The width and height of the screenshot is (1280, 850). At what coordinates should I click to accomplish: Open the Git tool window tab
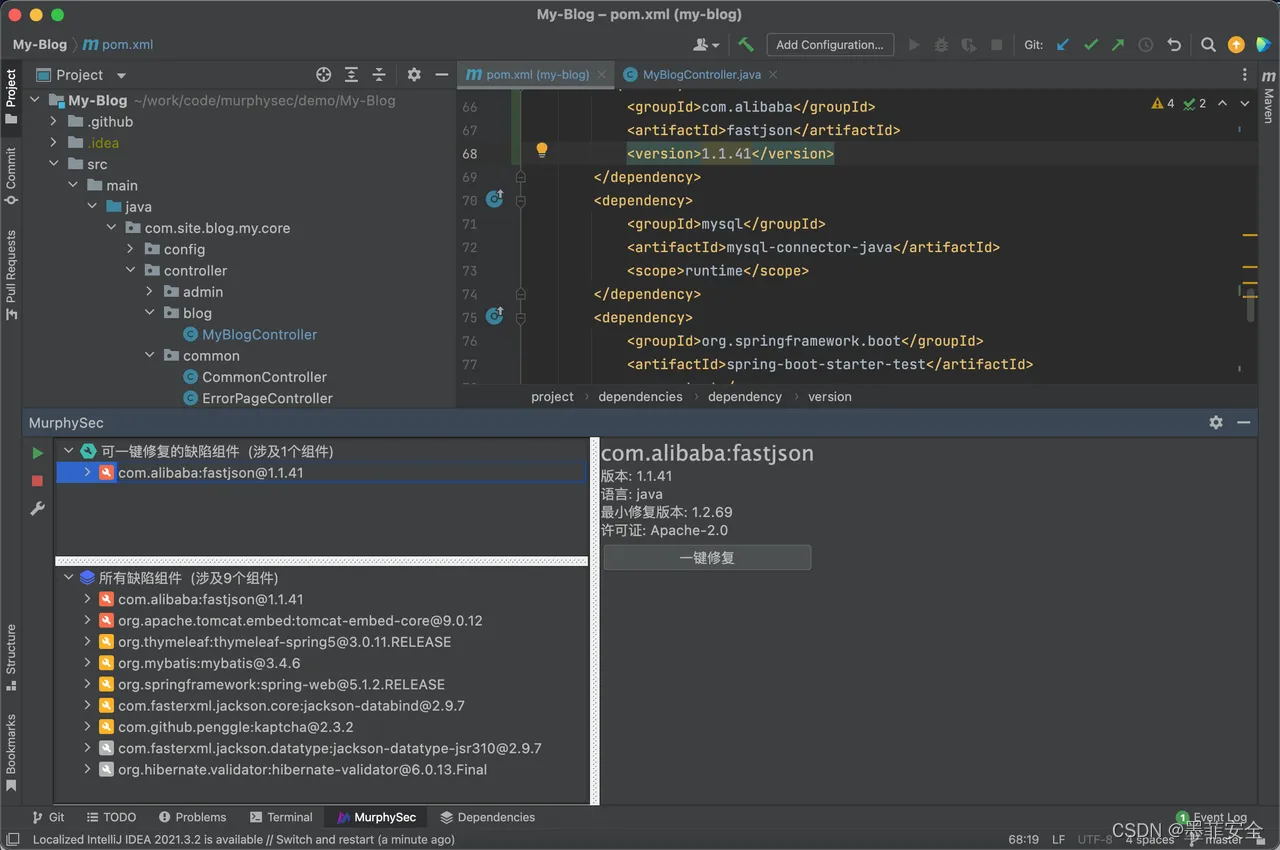[48, 817]
